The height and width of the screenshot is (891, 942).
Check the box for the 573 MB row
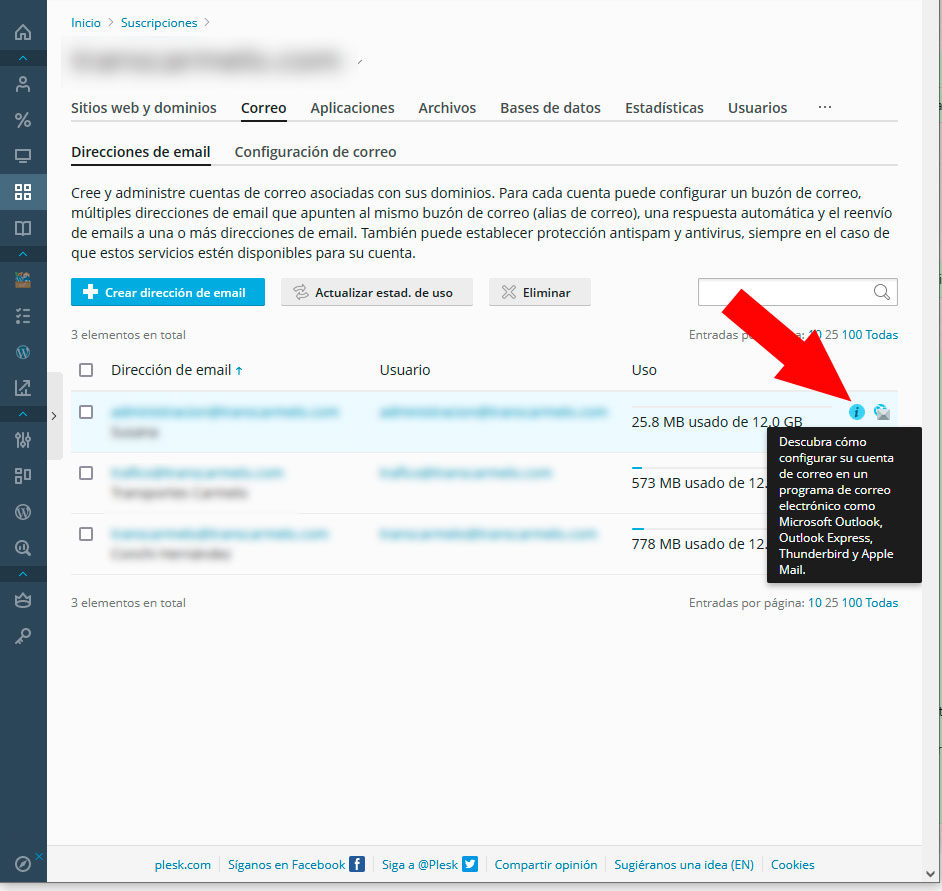(x=86, y=473)
